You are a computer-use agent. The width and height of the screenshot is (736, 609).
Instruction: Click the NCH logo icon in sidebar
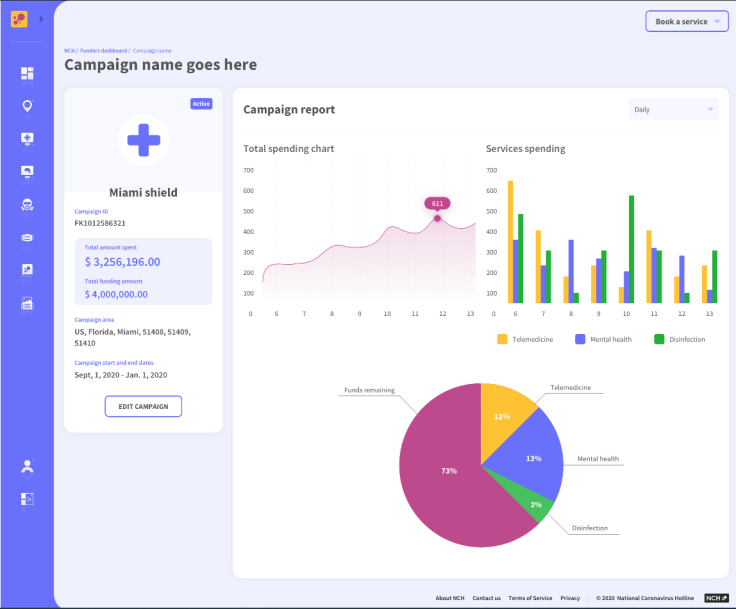click(x=19, y=19)
